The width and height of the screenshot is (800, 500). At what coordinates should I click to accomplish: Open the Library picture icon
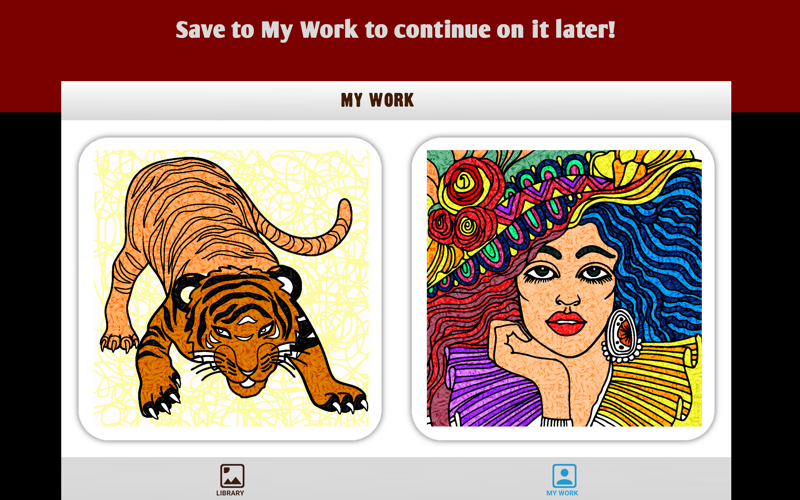point(232,476)
